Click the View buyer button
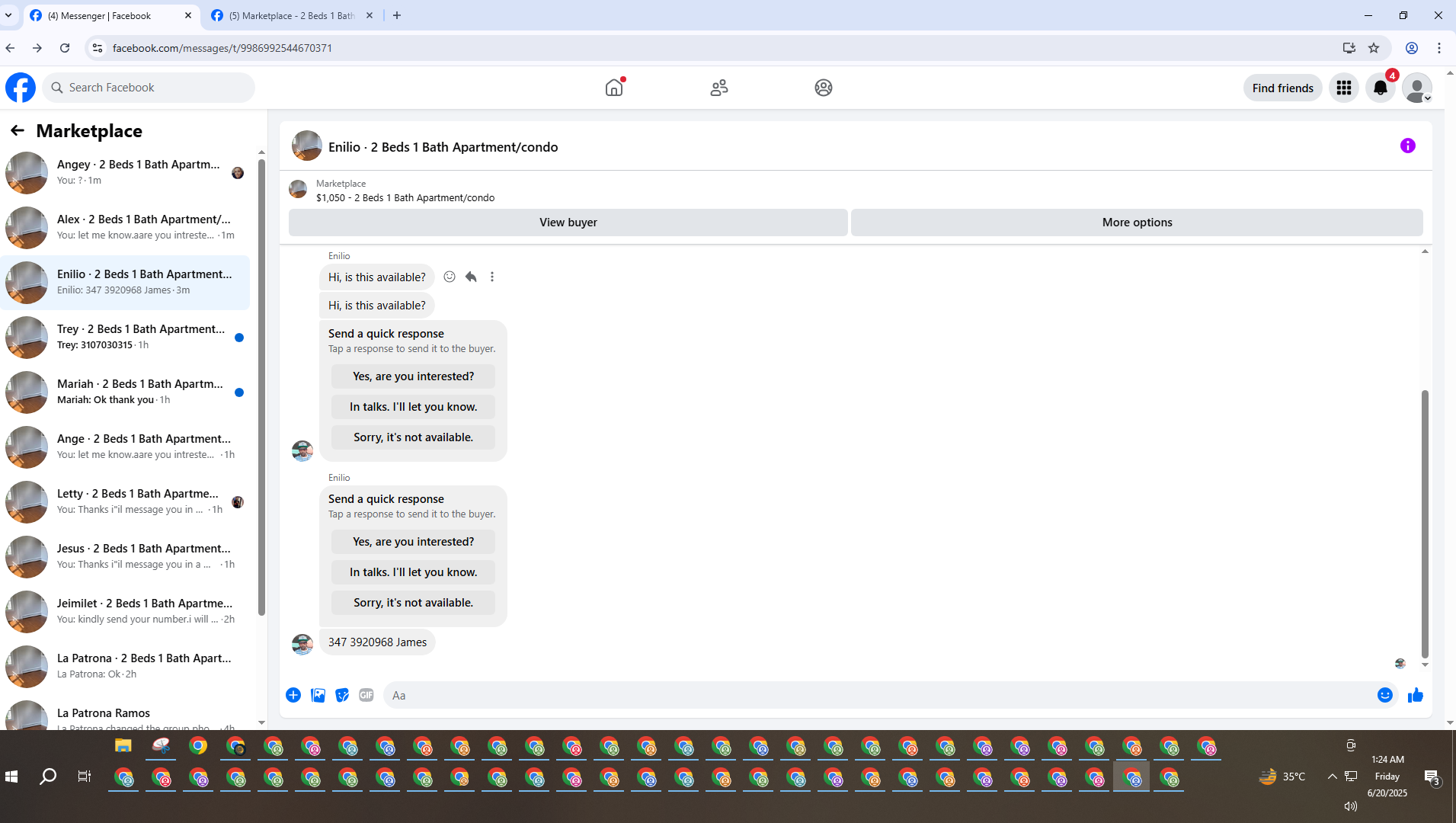Image resolution: width=1456 pixels, height=823 pixels. pyautogui.click(x=568, y=223)
